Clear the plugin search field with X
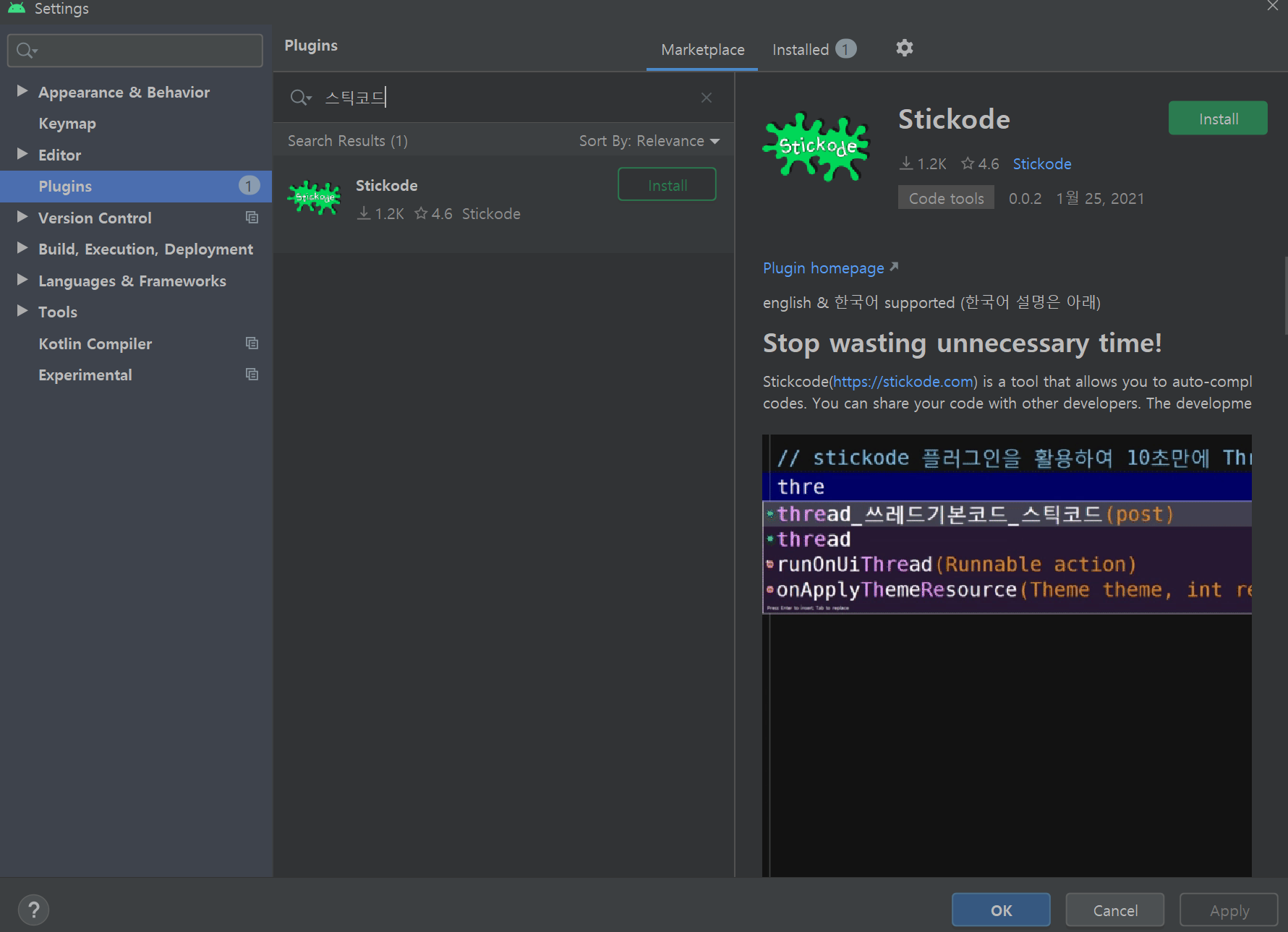The height and width of the screenshot is (932, 1288). click(x=707, y=98)
